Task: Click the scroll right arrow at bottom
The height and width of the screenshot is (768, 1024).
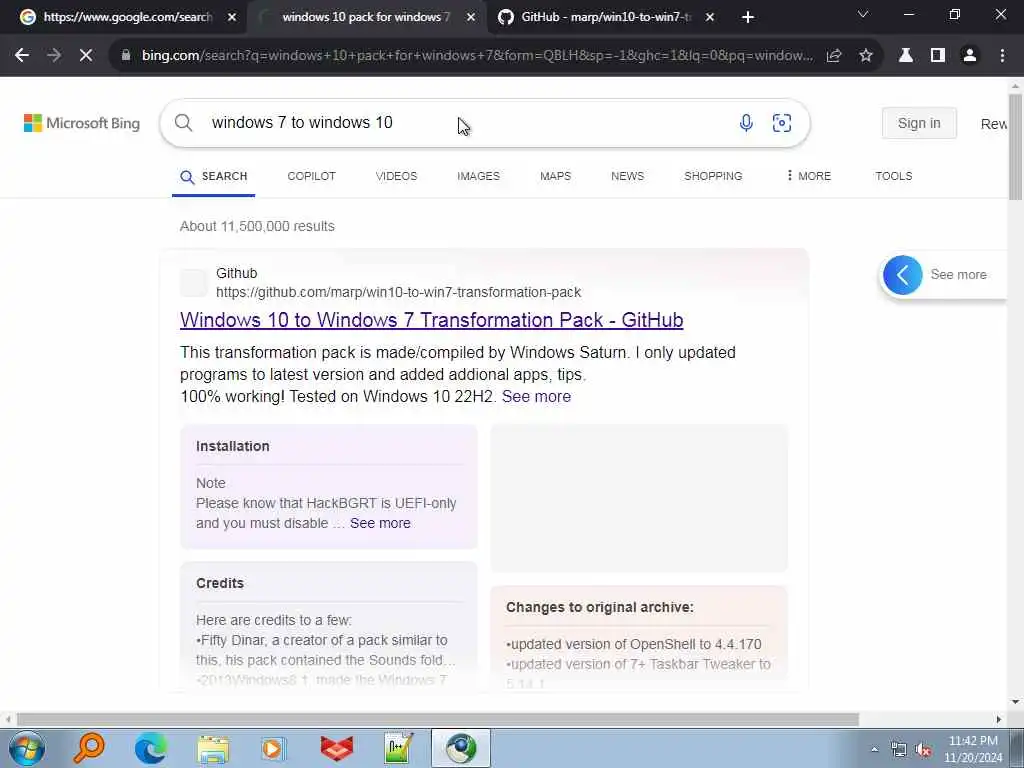Action: tap(999, 719)
